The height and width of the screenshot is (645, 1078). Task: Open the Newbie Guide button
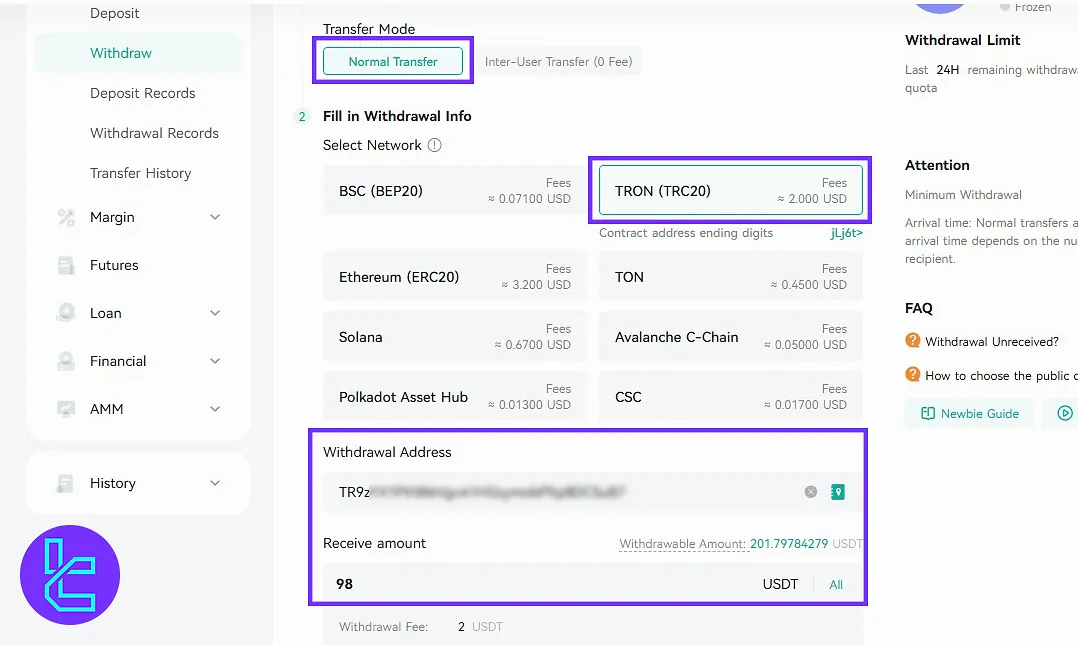tap(969, 413)
